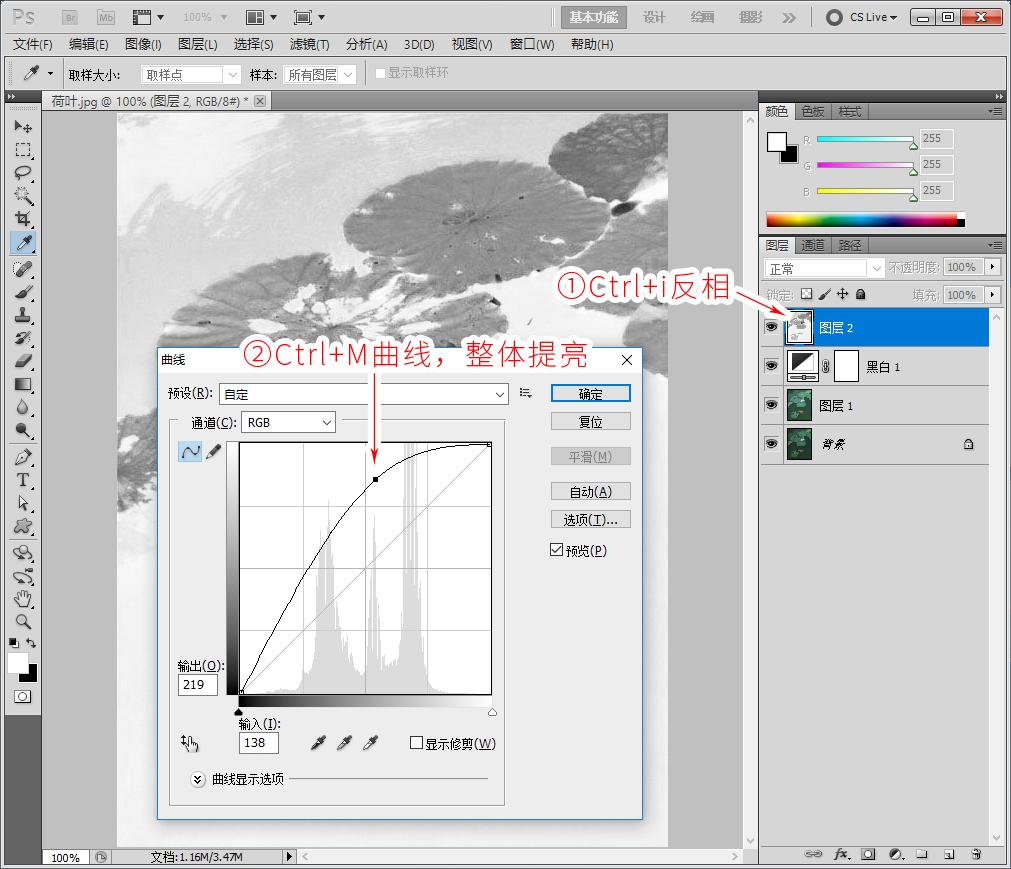Select the Blur tool
The height and width of the screenshot is (869, 1011).
click(23, 407)
